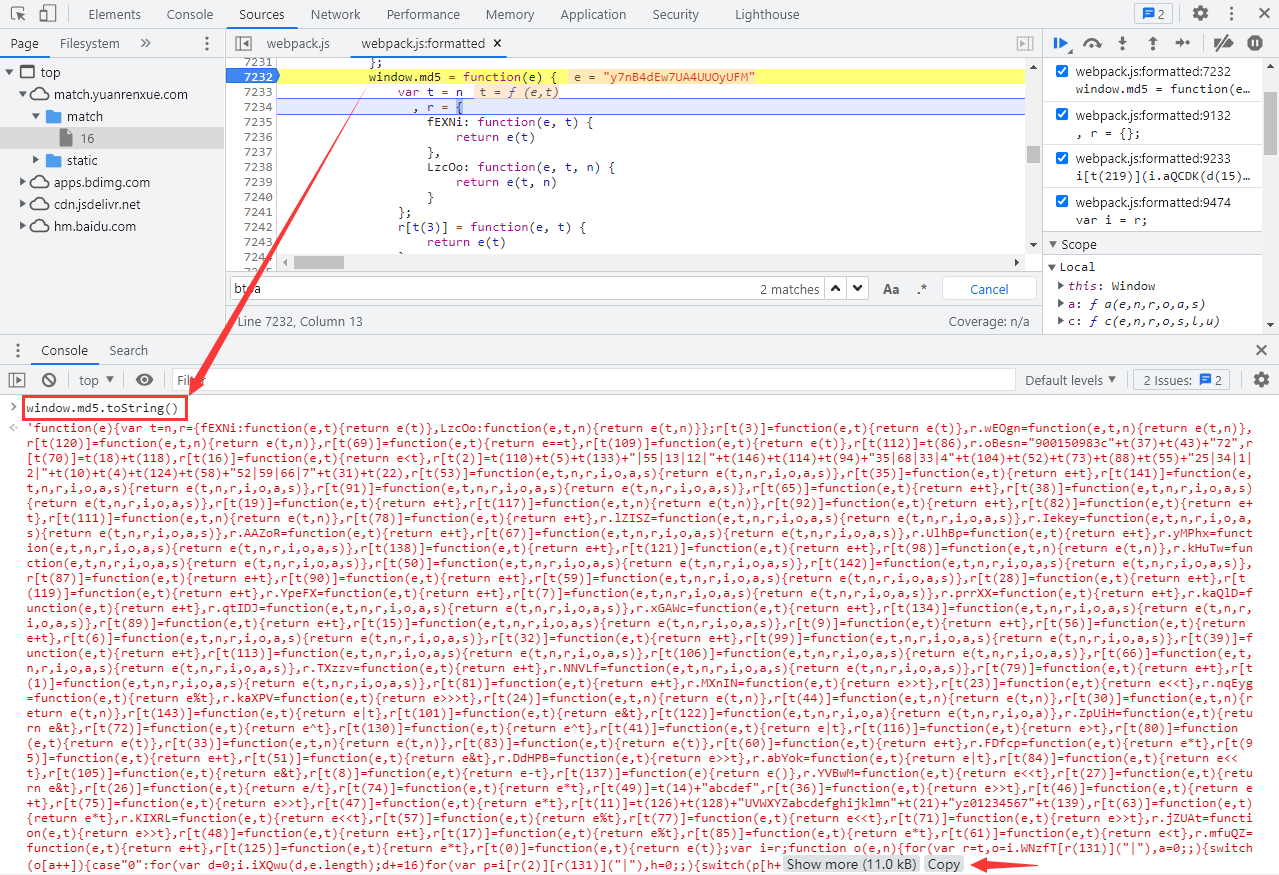Screen dimensions: 1279x875
Task: Open DevTools settings gear icon
Action: coord(1200,14)
